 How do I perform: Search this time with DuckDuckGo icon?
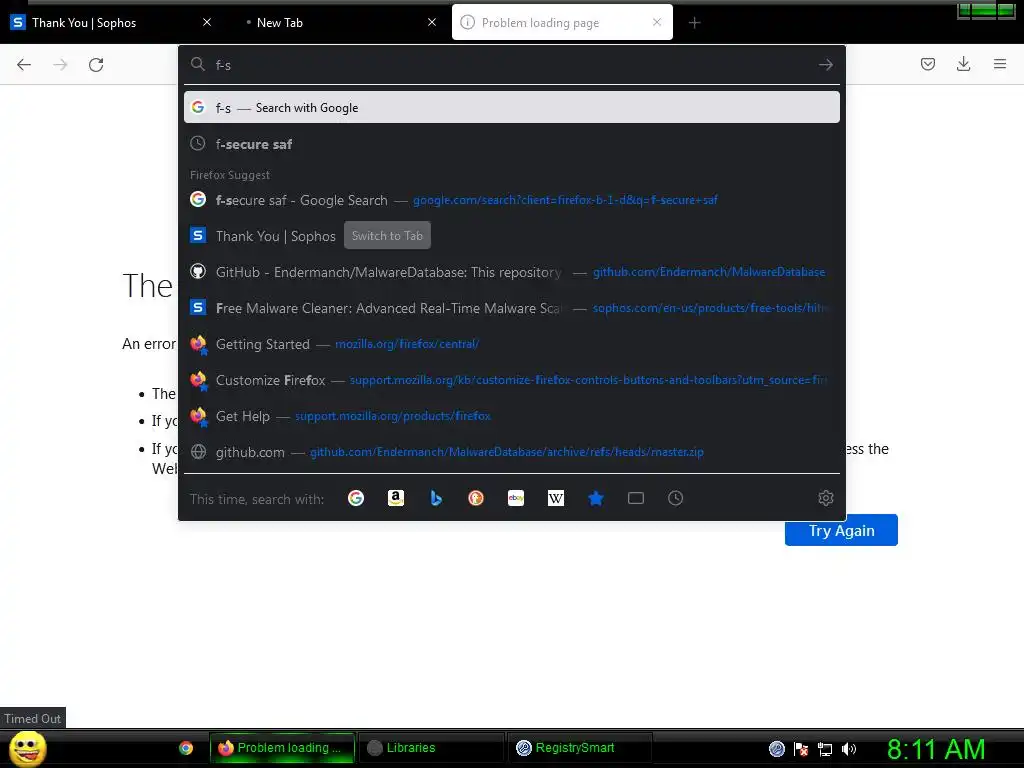(476, 498)
